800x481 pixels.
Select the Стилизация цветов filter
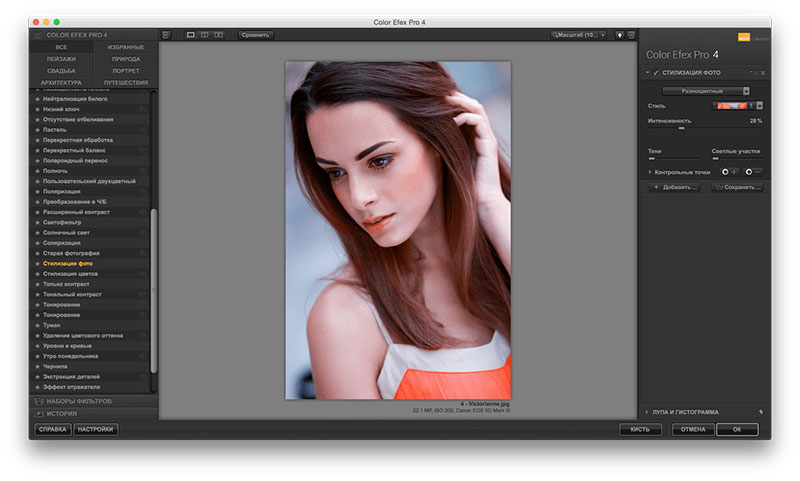click(x=70, y=273)
